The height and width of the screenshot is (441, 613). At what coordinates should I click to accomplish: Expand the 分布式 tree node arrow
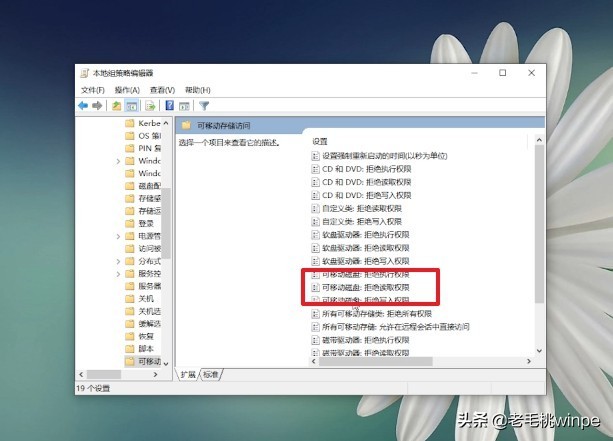(118, 261)
